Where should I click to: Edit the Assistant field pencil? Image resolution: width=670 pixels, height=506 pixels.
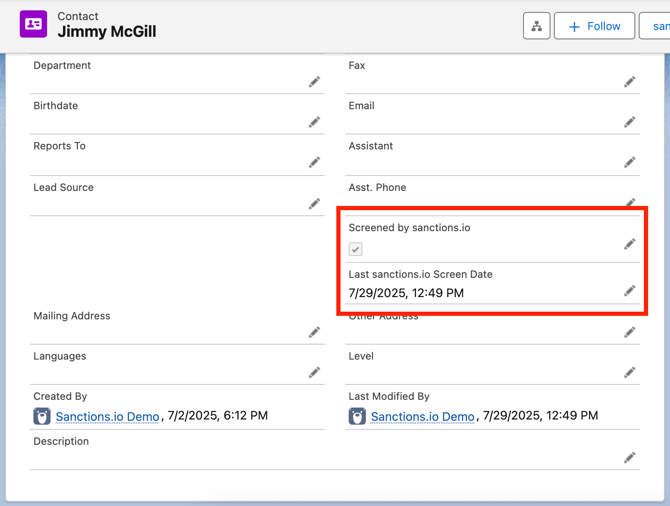629,162
